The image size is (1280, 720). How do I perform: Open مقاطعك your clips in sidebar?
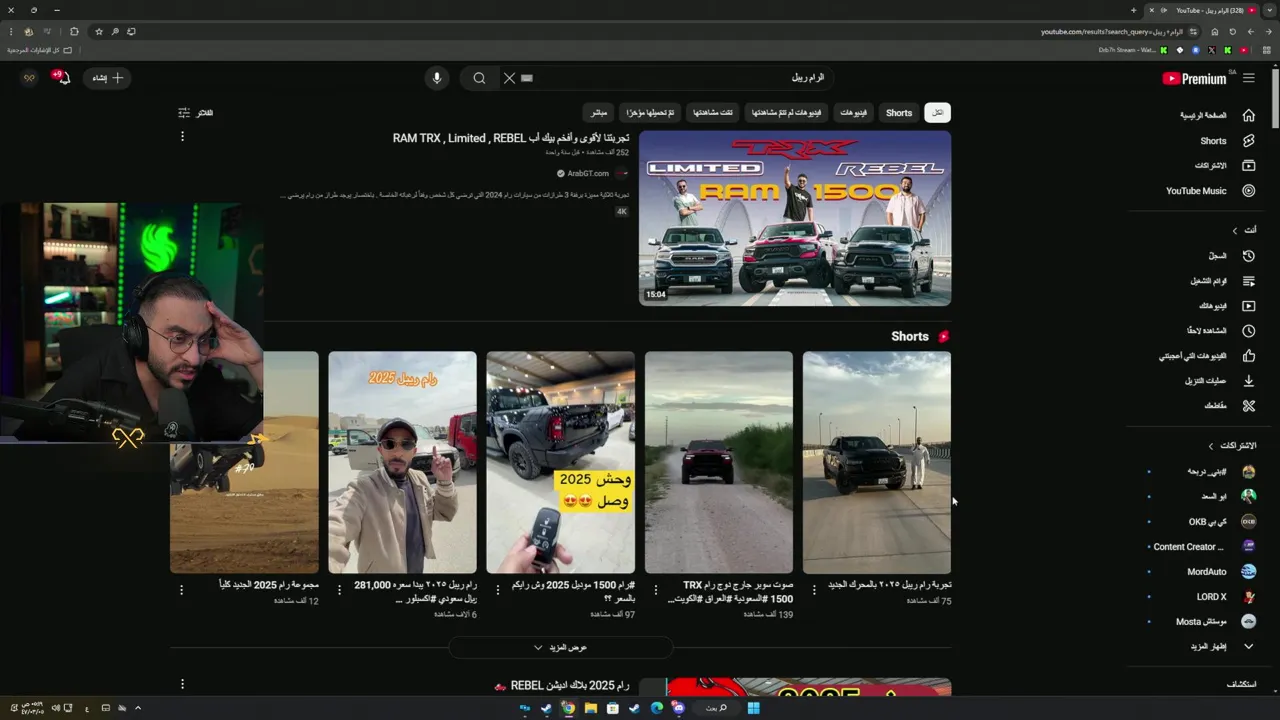(x=1229, y=406)
